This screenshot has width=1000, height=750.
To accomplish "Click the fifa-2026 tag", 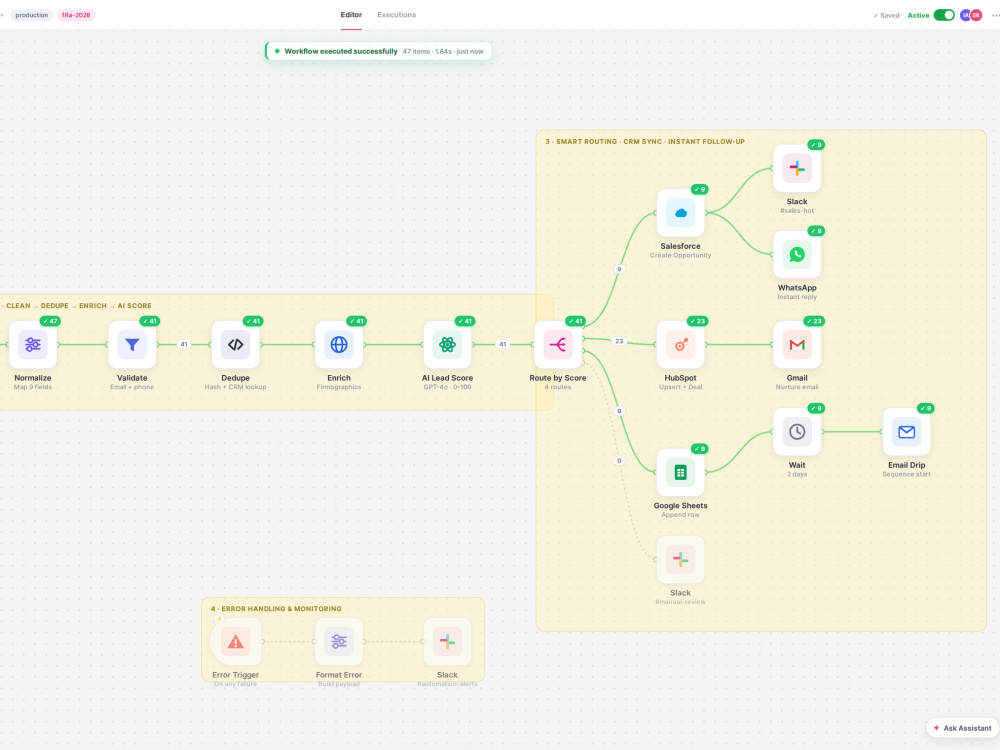I will coord(76,15).
